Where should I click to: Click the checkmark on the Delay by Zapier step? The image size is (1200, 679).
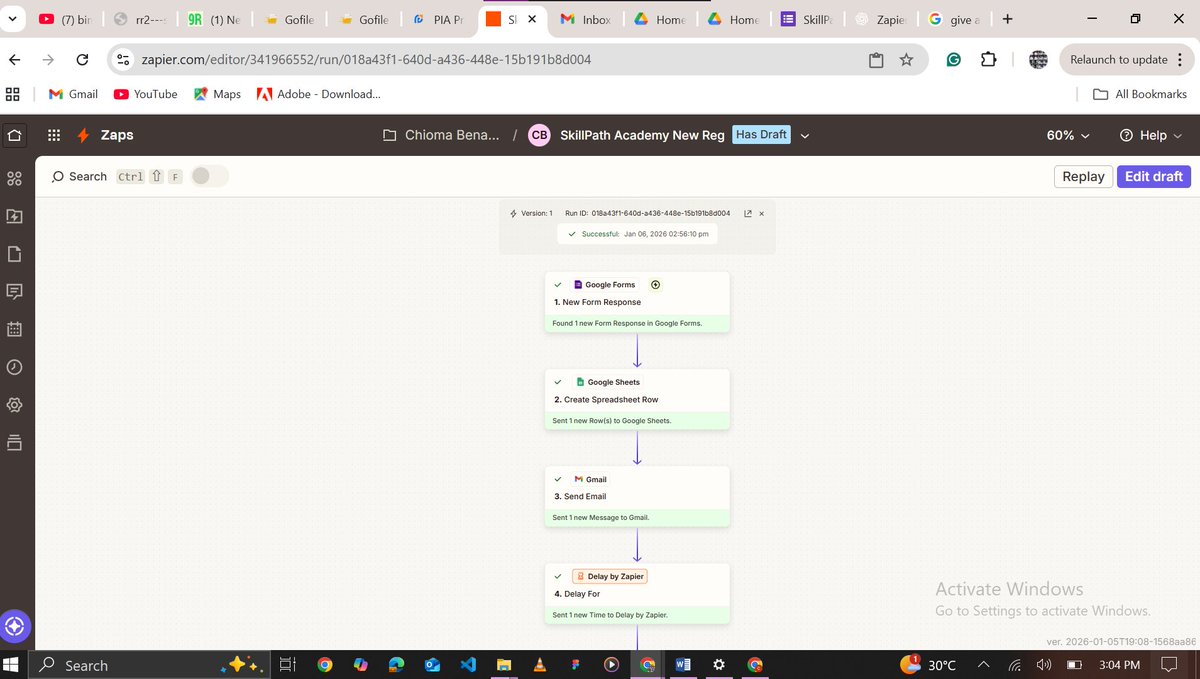point(558,576)
